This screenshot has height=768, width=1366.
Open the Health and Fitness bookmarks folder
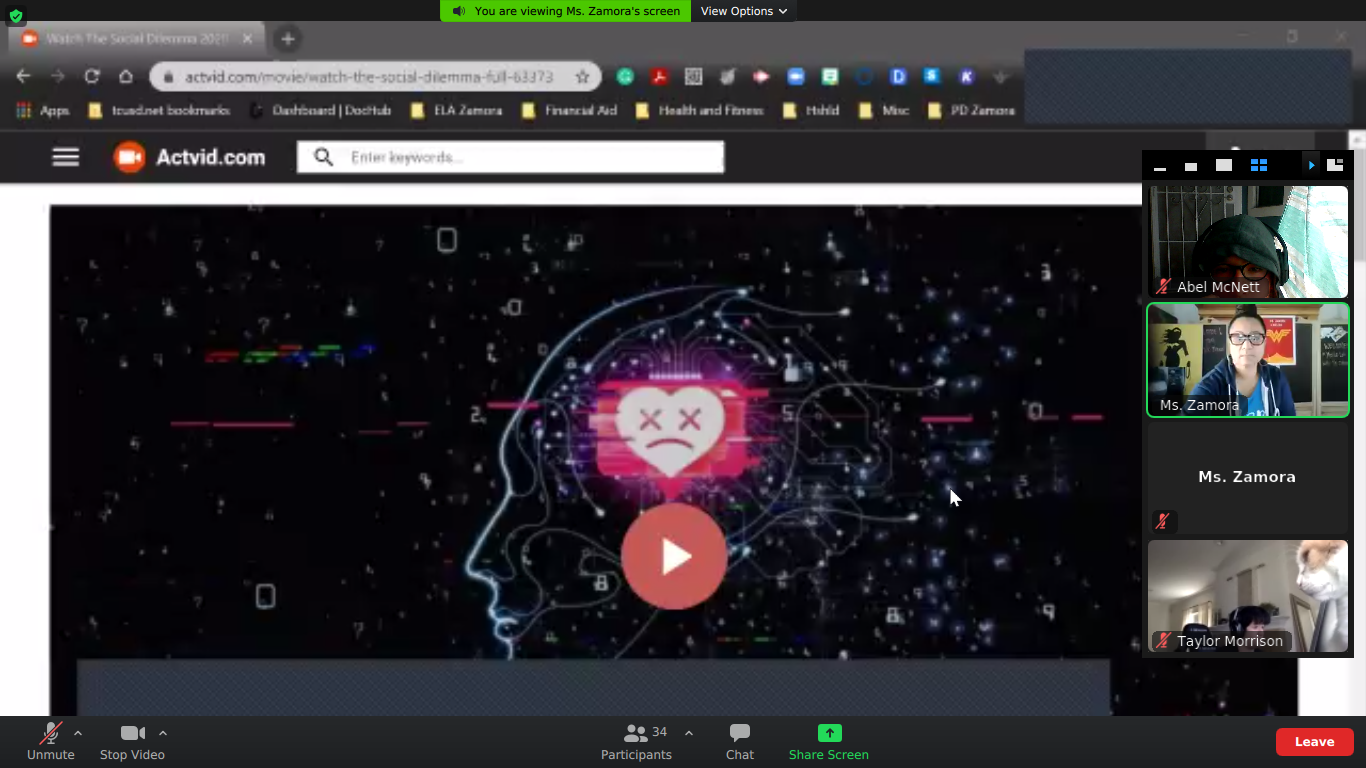pyautogui.click(x=699, y=111)
